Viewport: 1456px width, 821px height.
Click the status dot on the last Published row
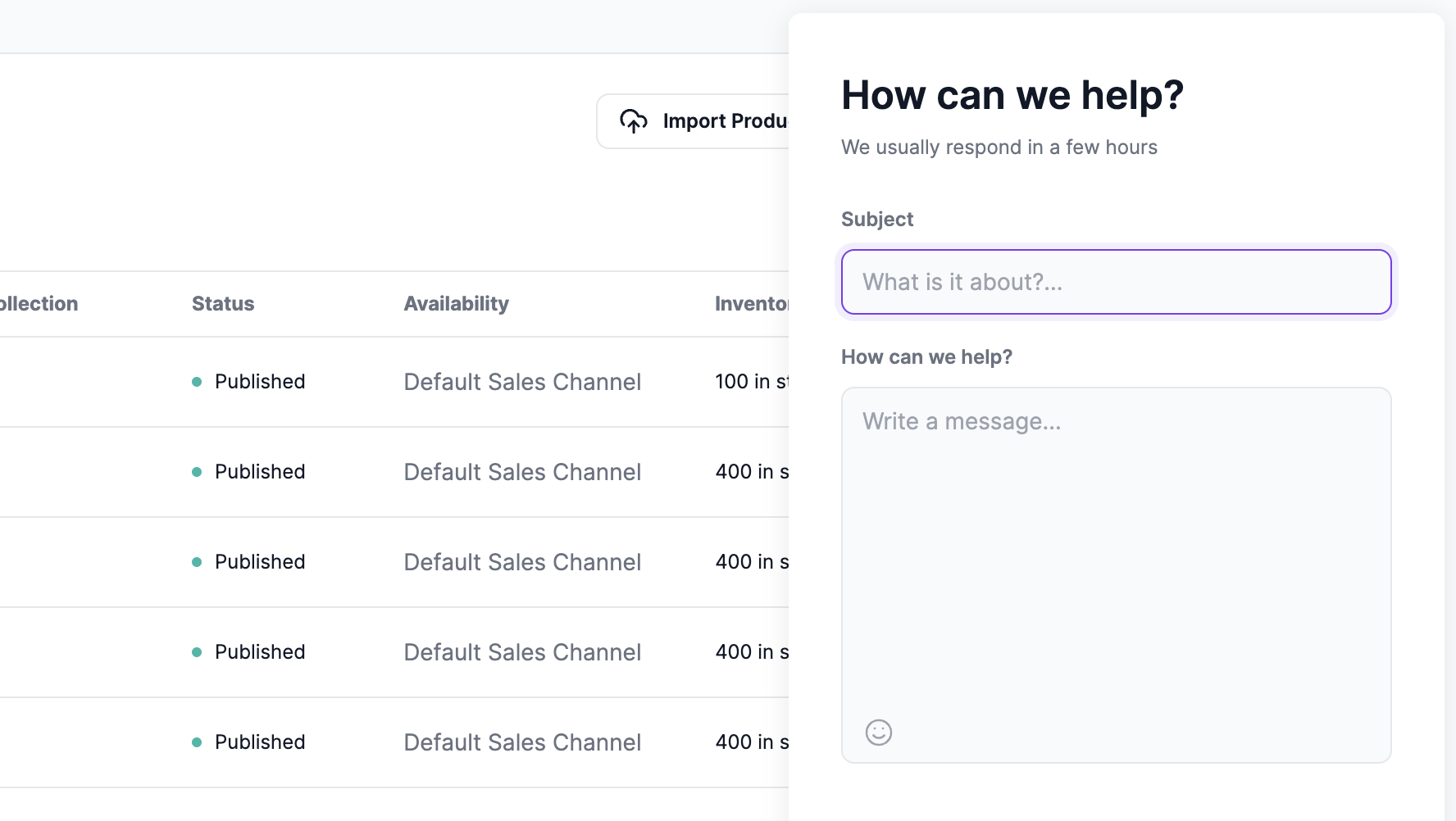pyautogui.click(x=197, y=742)
